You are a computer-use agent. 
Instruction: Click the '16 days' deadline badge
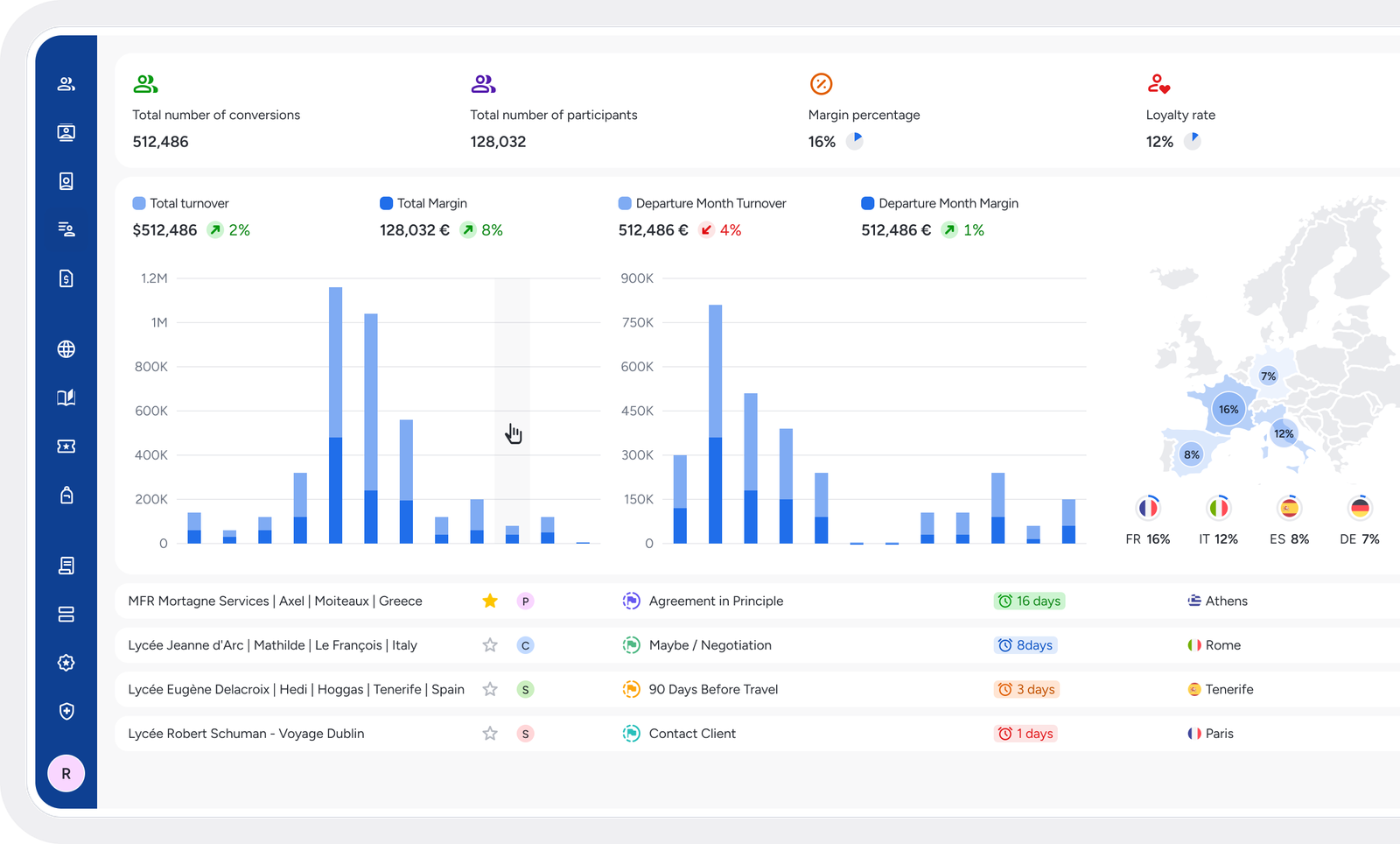(x=1029, y=601)
